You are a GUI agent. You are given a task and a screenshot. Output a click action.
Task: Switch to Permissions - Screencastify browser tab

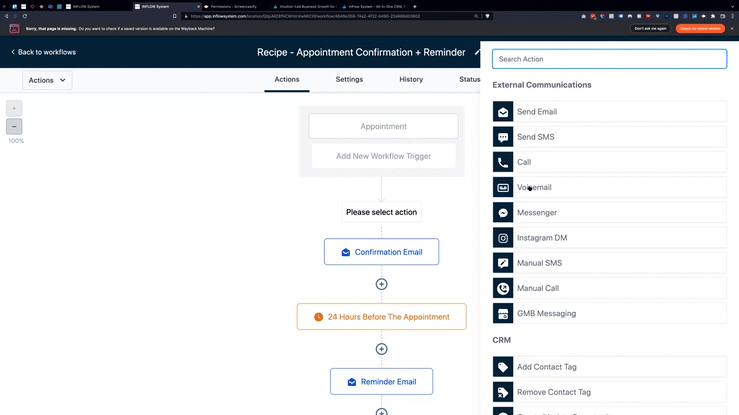coord(234,7)
